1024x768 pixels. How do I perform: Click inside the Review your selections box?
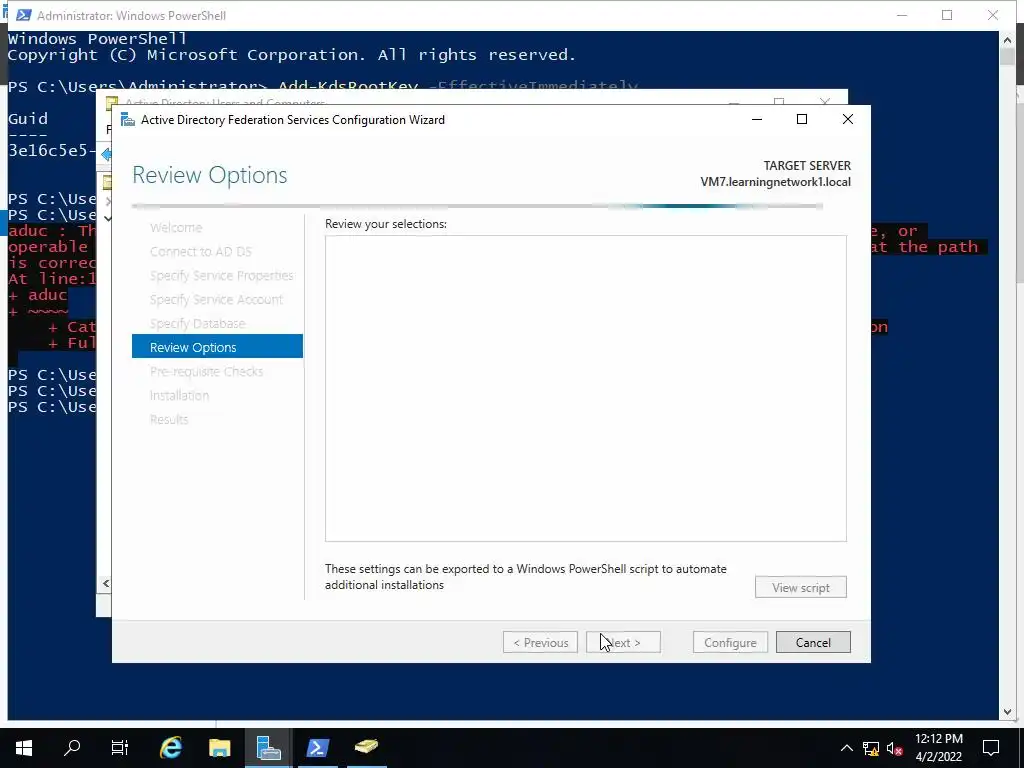click(x=586, y=389)
